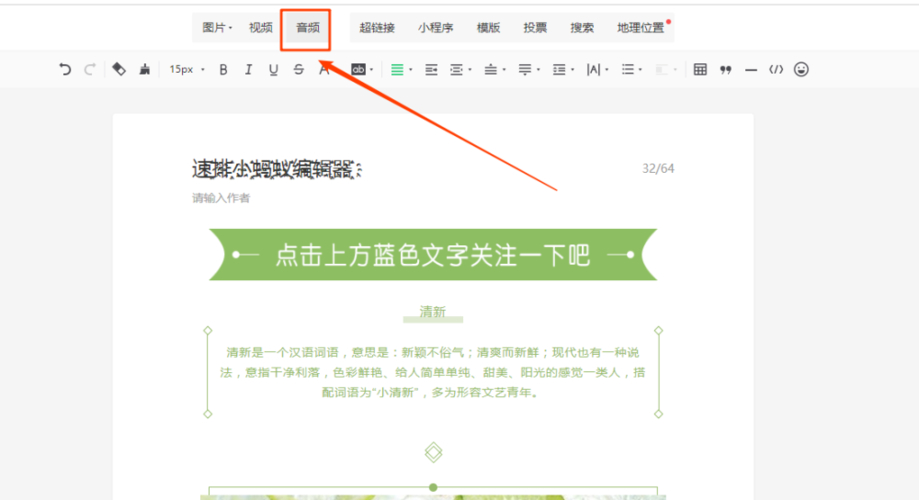Insert a horizontal divider line
Image resolution: width=919 pixels, height=500 pixels.
coord(751,69)
